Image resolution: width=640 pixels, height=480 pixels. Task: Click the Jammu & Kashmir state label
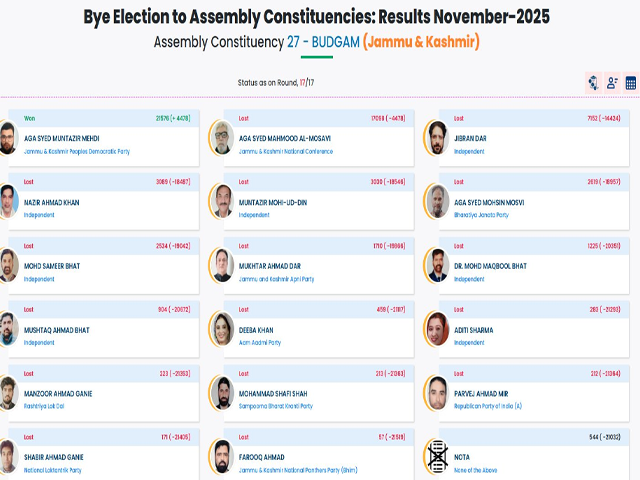(x=421, y=42)
